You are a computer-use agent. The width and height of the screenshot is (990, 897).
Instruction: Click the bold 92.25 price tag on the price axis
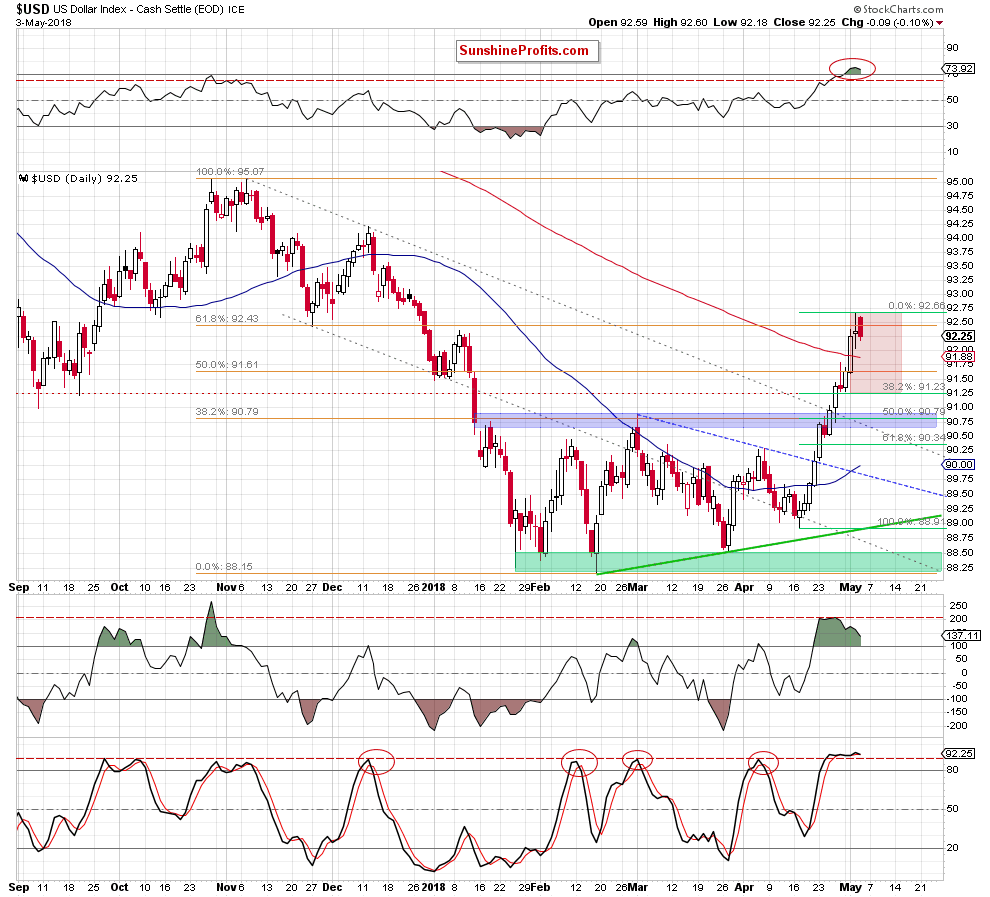pyautogui.click(x=959, y=336)
